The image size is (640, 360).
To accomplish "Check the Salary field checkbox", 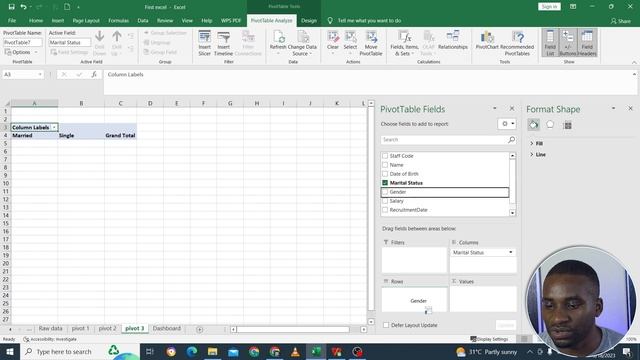I will pos(385,201).
